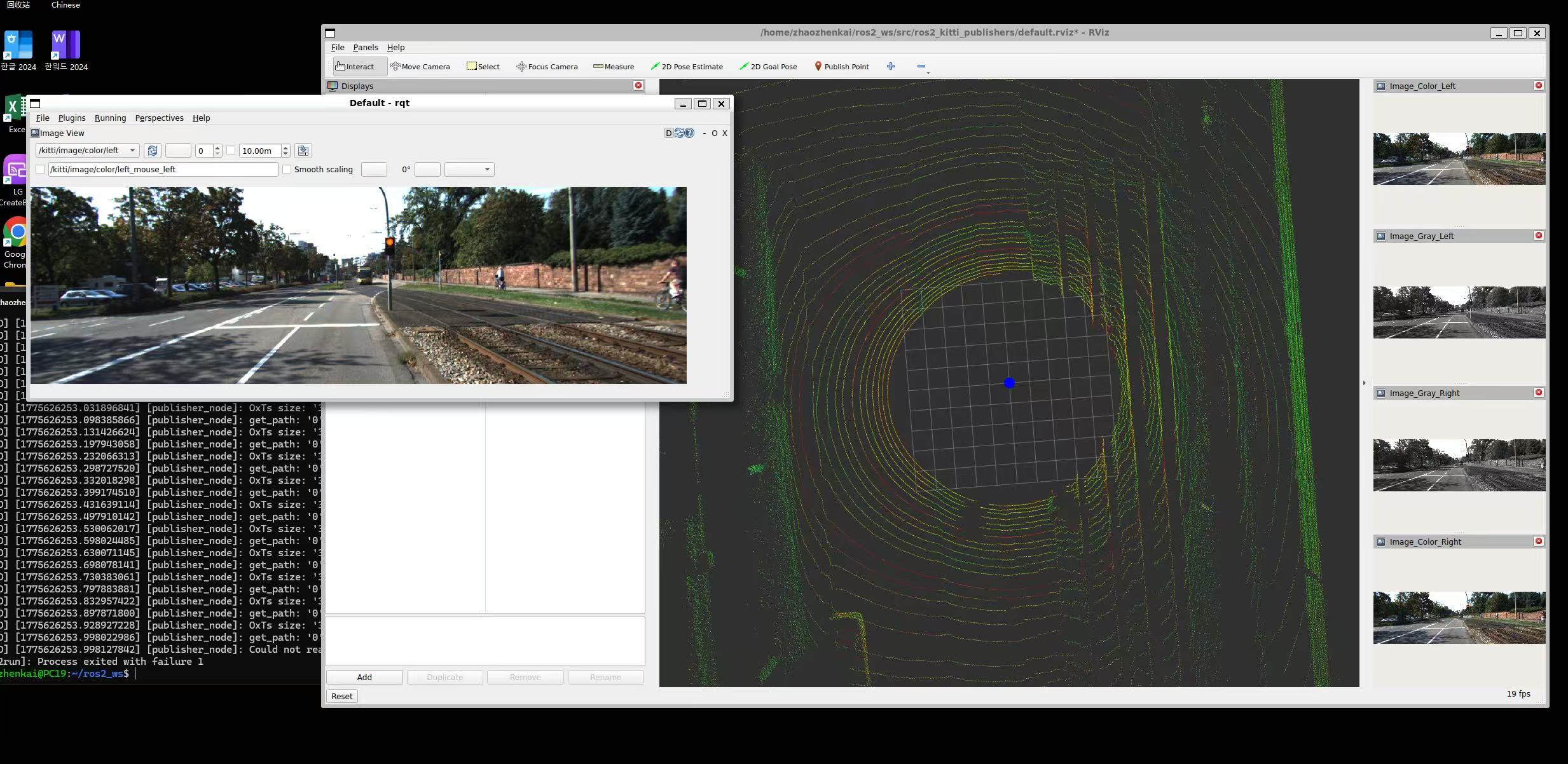Open the rqt window menu icon

pos(35,104)
